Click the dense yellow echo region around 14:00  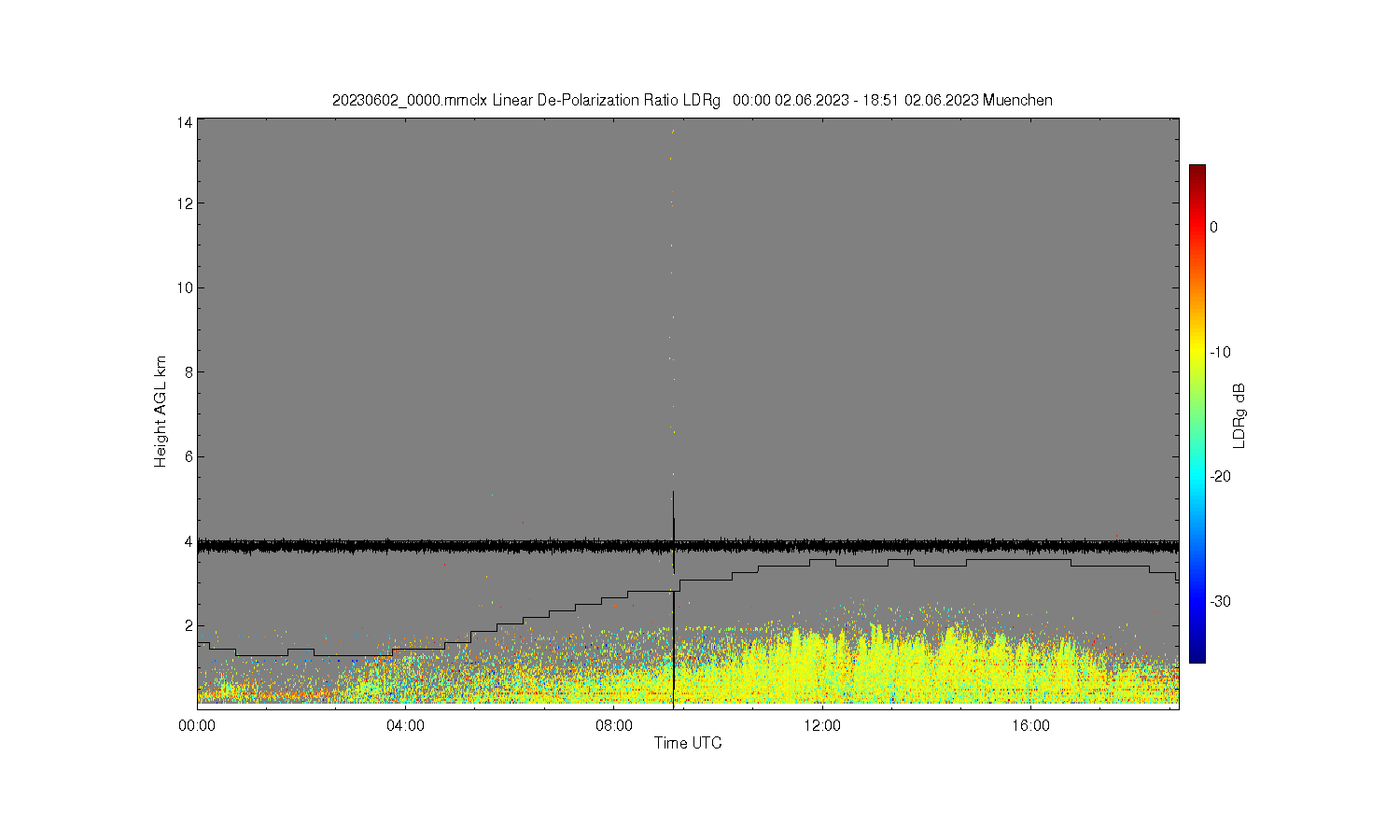(x=924, y=667)
